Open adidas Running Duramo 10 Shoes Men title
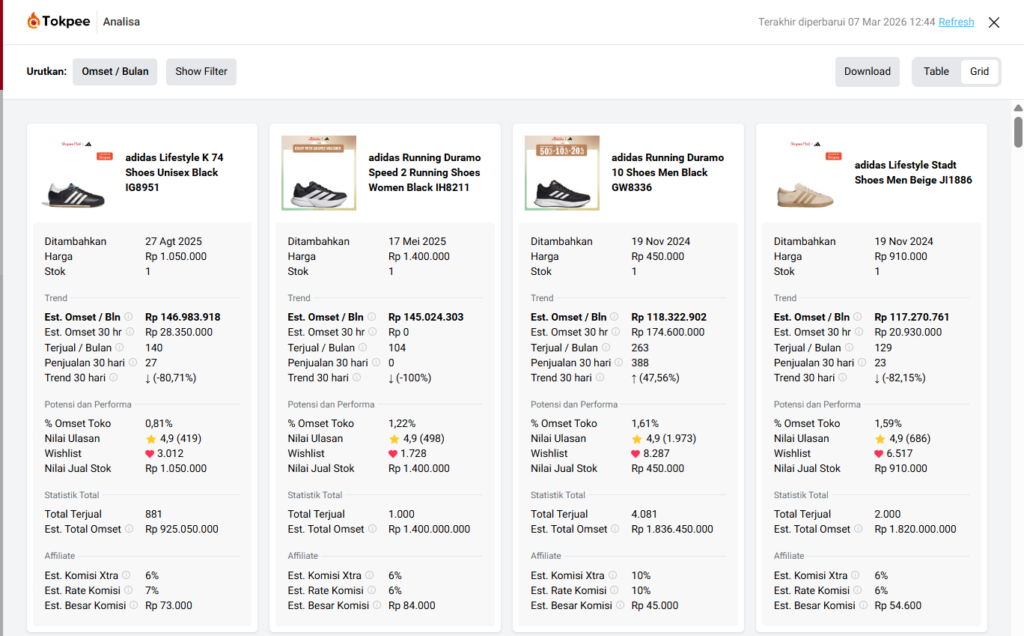 (667, 172)
